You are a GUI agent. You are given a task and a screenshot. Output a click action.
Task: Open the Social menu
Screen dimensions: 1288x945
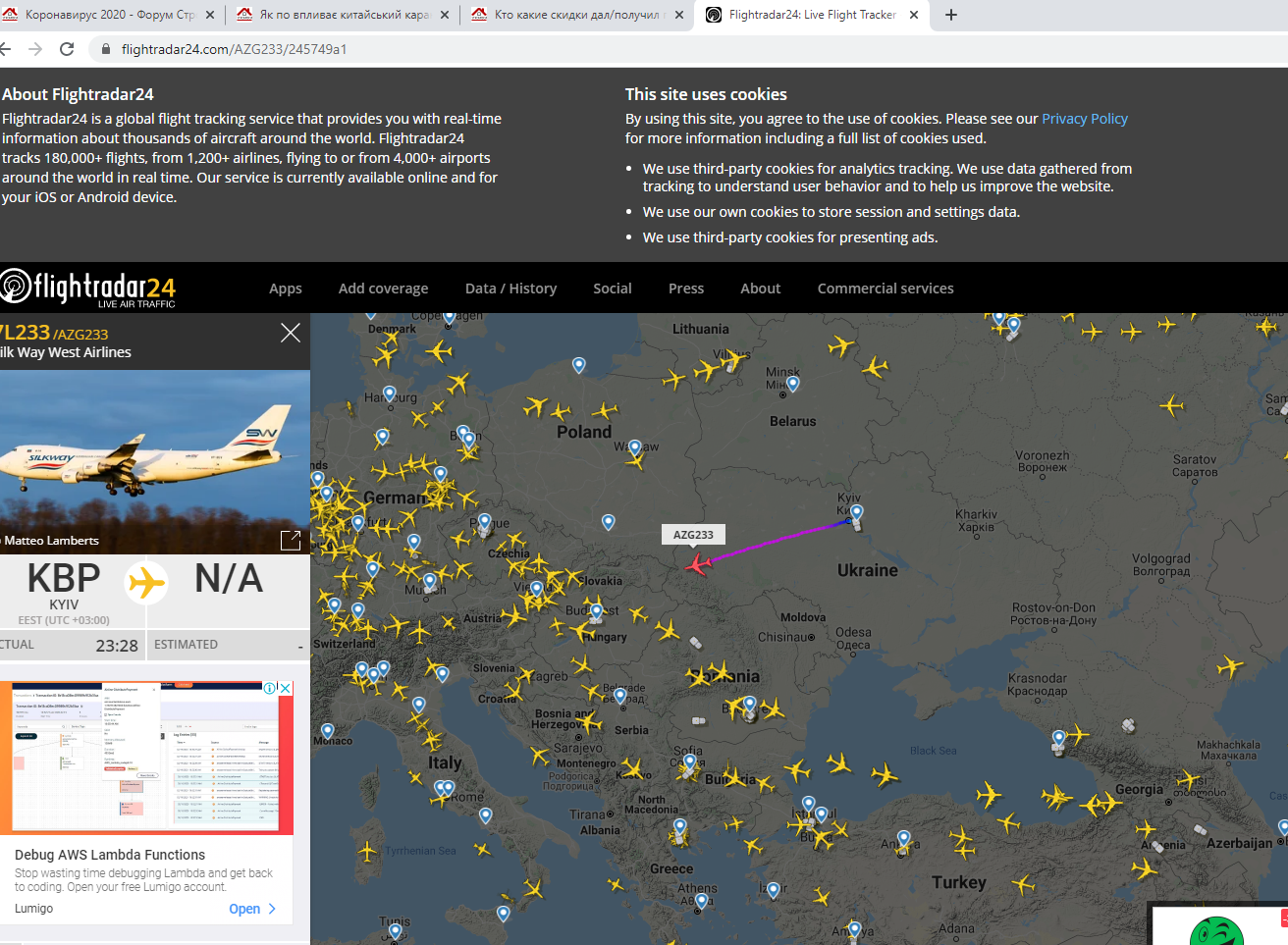coord(613,289)
